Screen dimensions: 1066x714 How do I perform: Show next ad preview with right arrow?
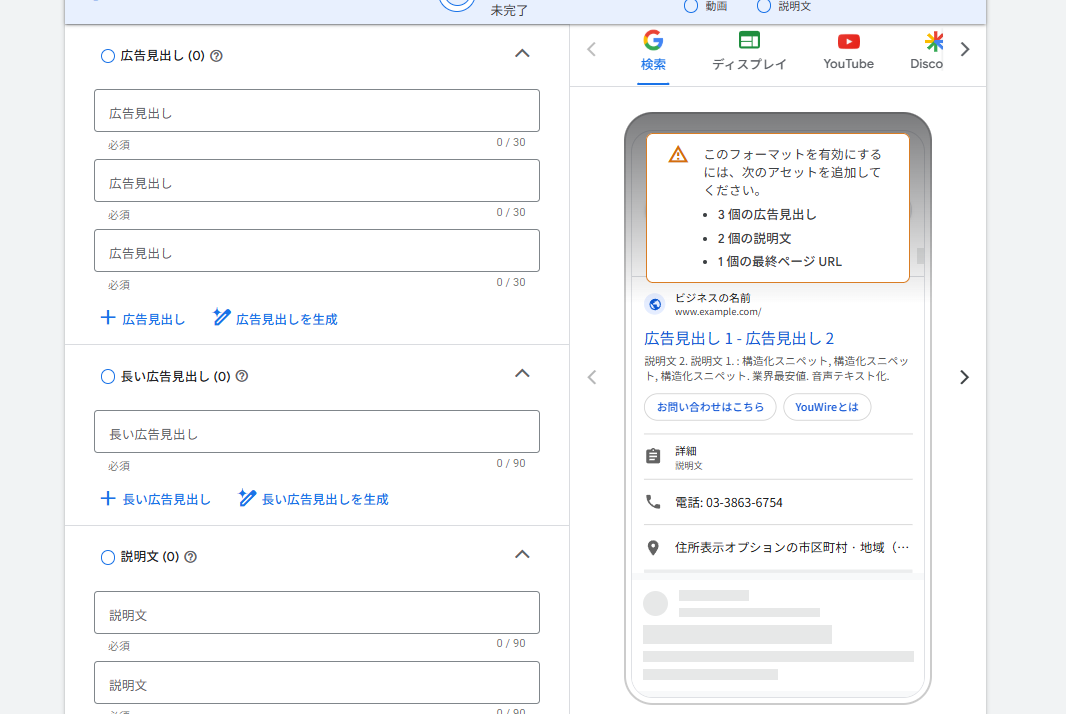pyautogui.click(x=964, y=377)
